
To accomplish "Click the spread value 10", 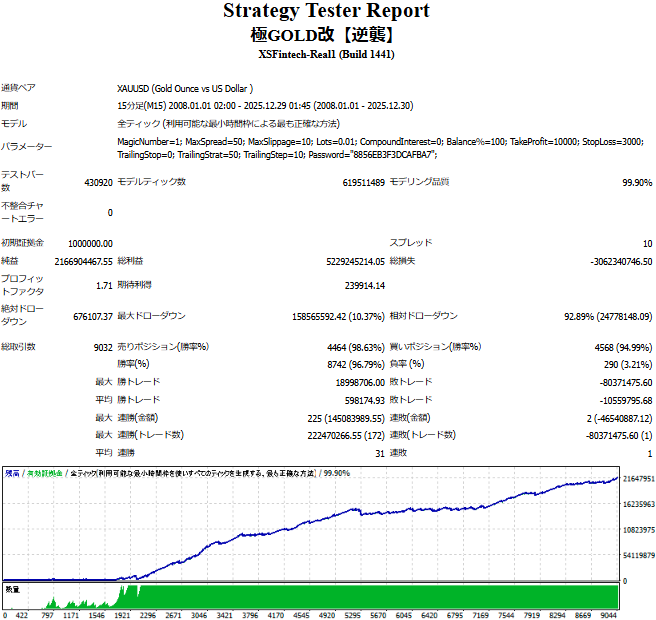I will click(647, 243).
